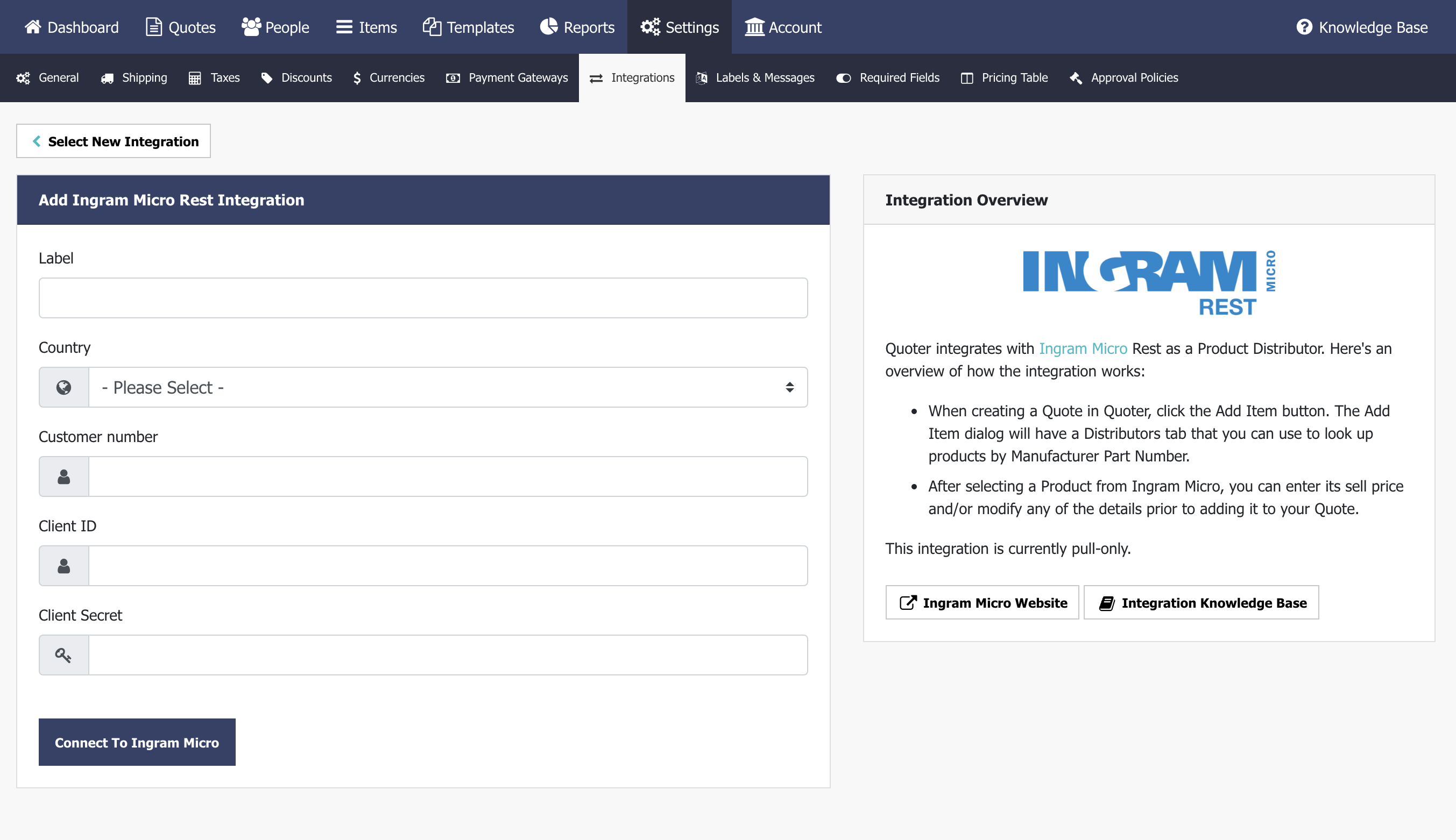Open the Account menu item
The height and width of the screenshot is (840, 1456).
(782, 26)
